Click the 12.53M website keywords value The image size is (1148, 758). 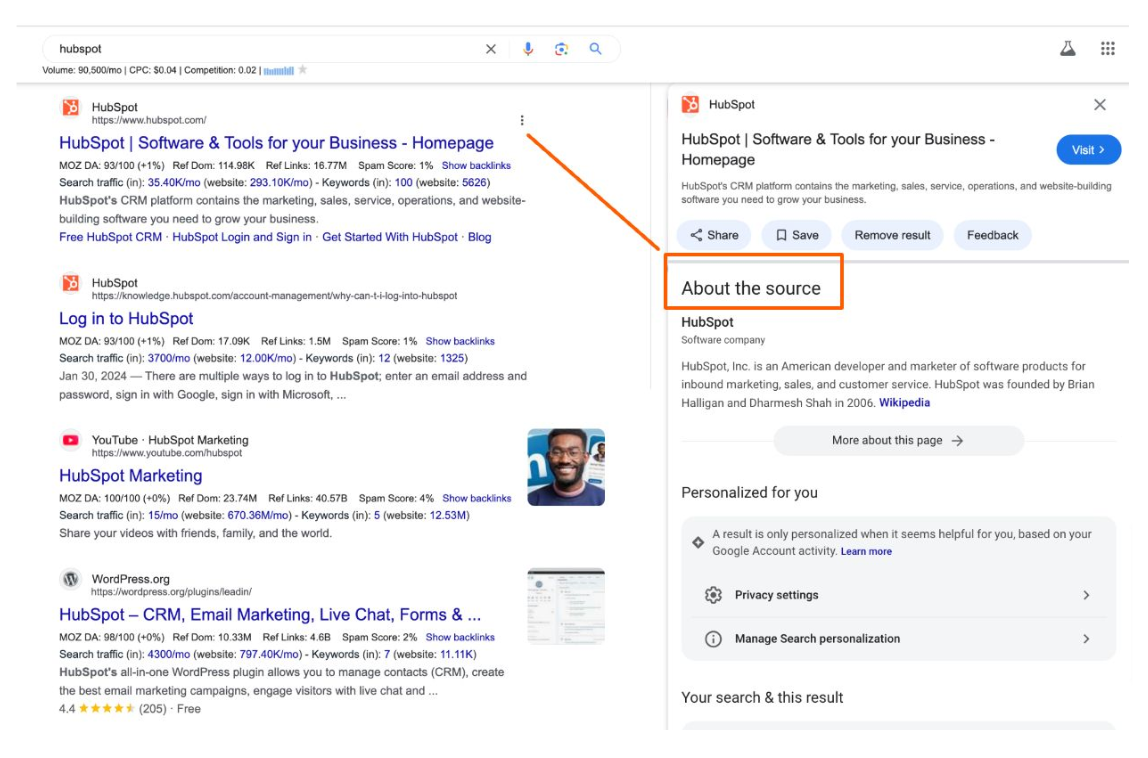click(447, 516)
